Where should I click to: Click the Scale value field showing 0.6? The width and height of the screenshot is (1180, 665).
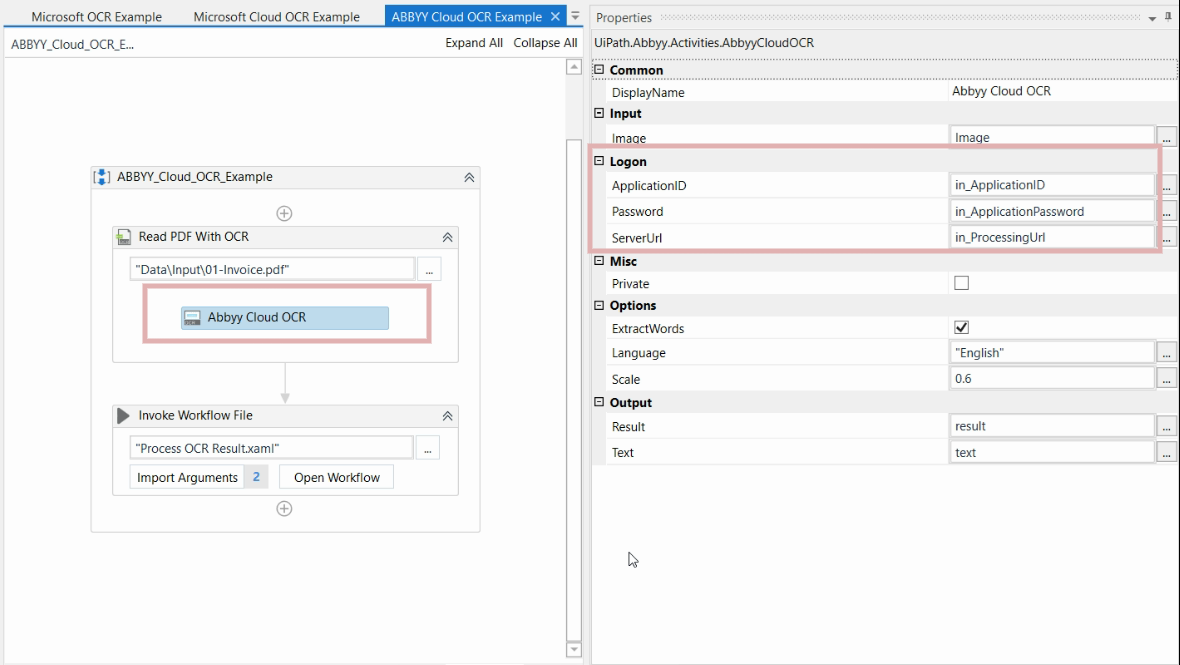1050,379
